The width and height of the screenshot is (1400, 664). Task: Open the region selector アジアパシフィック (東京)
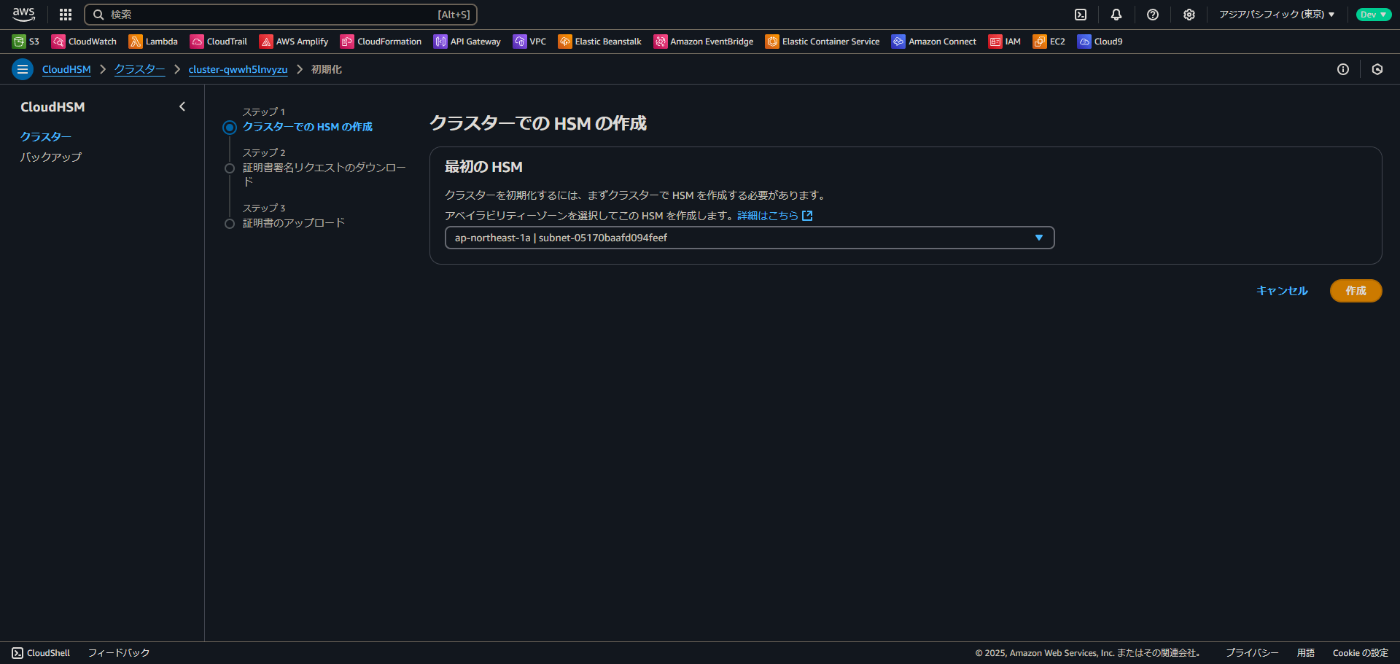(1277, 14)
